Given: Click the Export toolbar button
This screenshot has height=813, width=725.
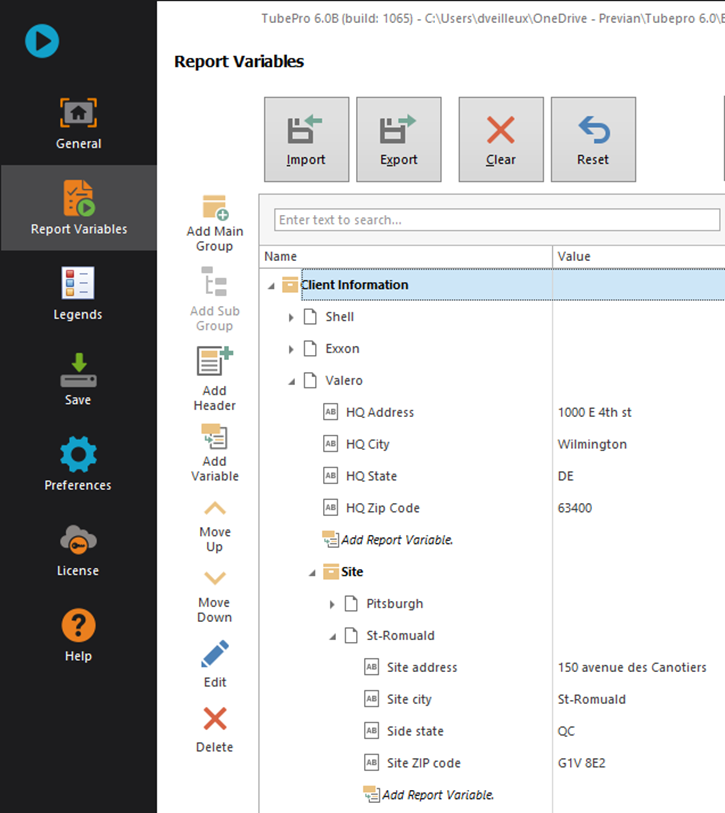Looking at the screenshot, I should click(398, 139).
